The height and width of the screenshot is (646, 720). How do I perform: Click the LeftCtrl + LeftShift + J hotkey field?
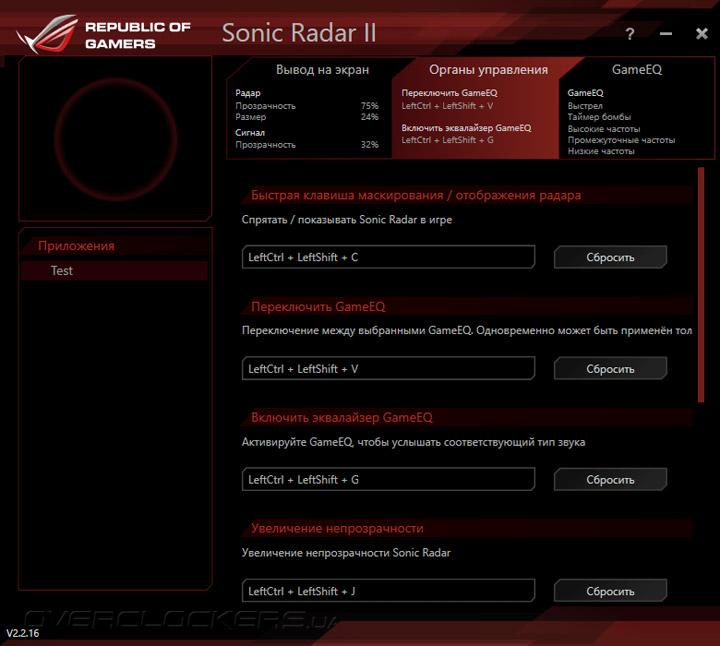tap(388, 591)
